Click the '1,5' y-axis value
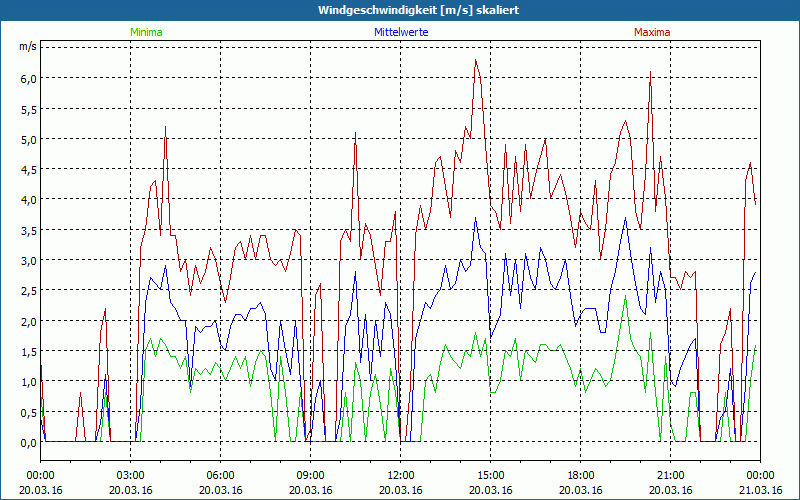The width and height of the screenshot is (800, 500). [x=28, y=352]
